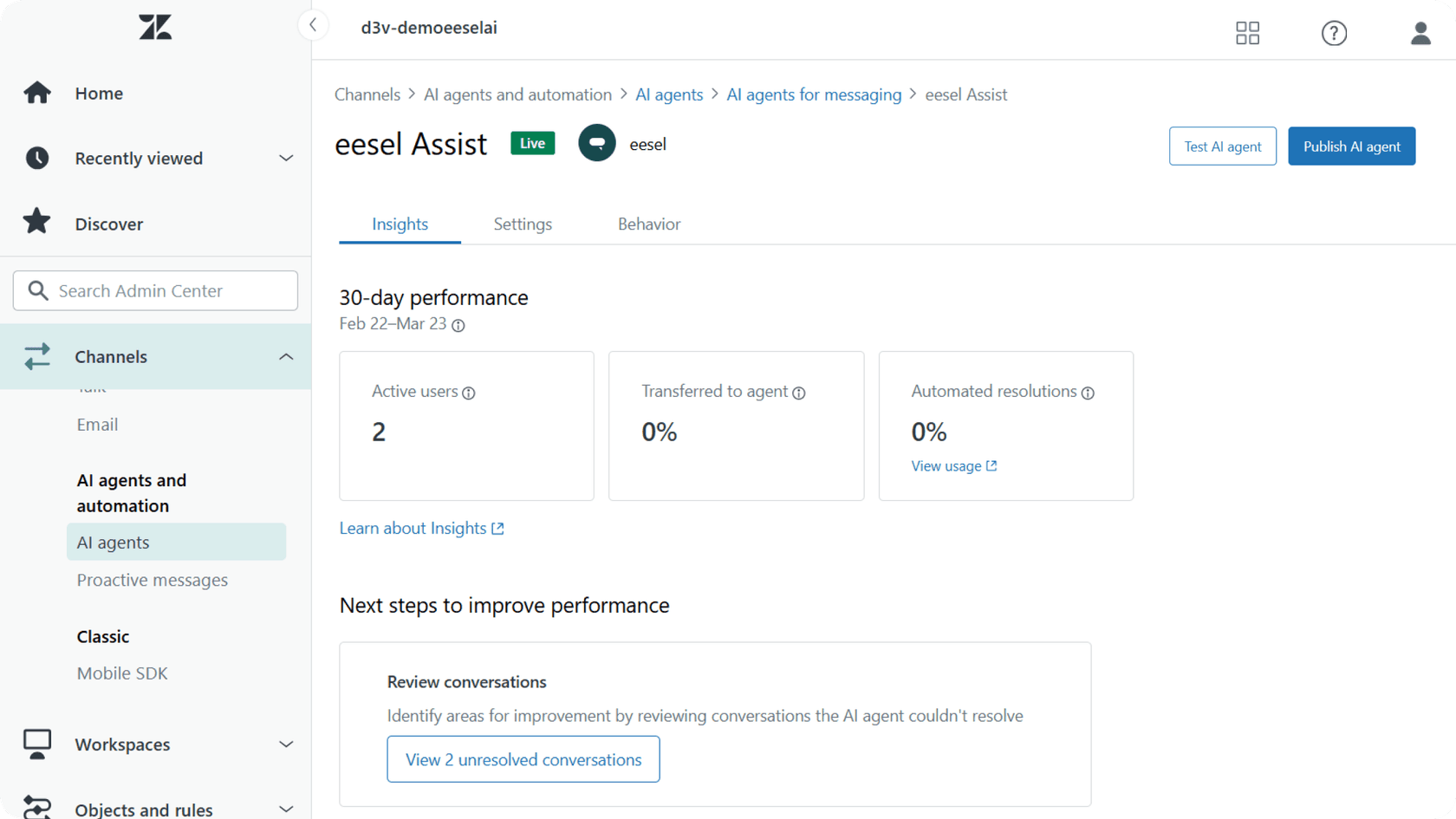Viewport: 1456px width, 819px height.
Task: Click the Channels arrows icon in sidebar
Action: tap(37, 356)
